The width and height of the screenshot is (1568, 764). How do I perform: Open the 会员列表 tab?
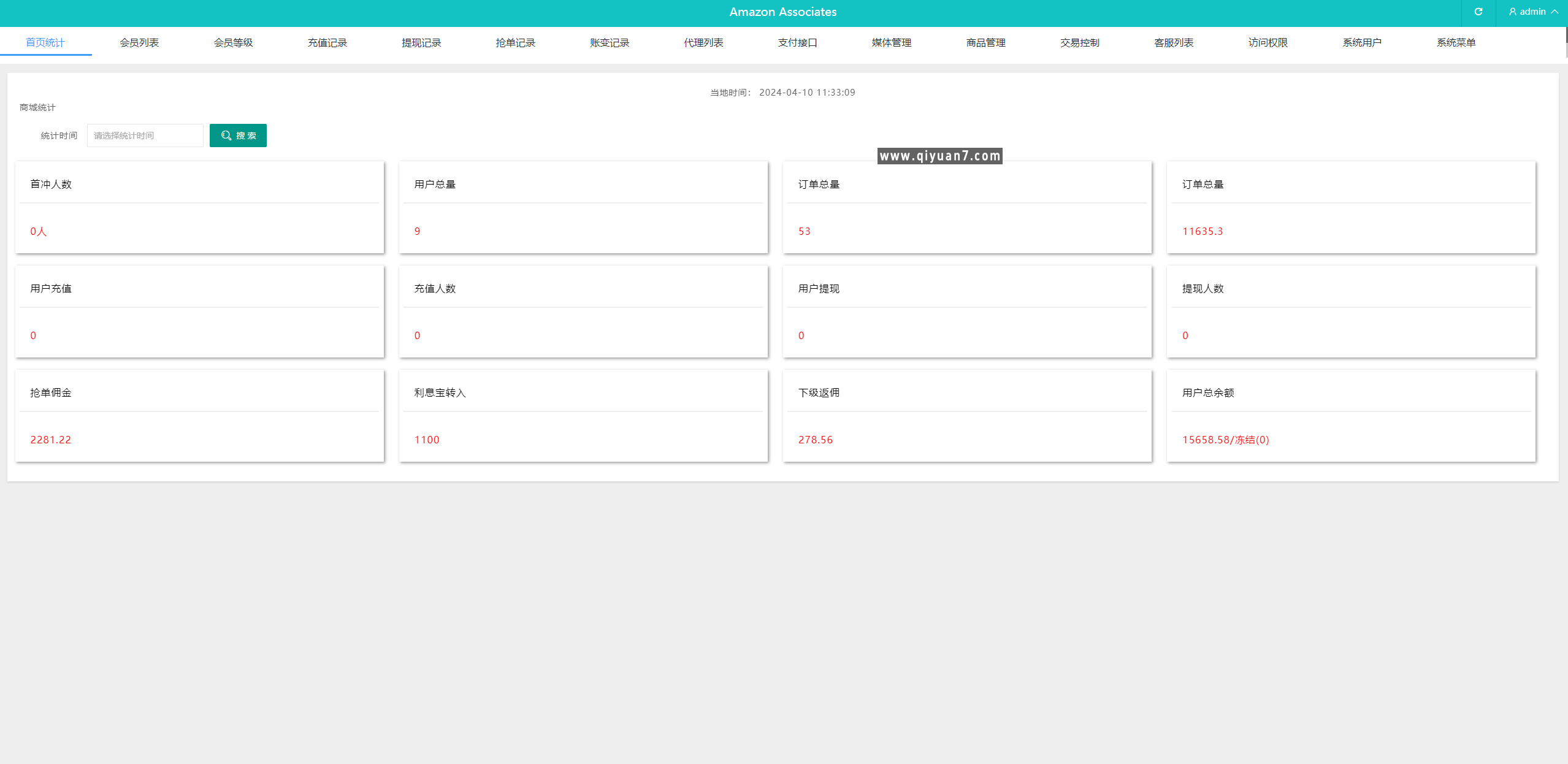(139, 42)
